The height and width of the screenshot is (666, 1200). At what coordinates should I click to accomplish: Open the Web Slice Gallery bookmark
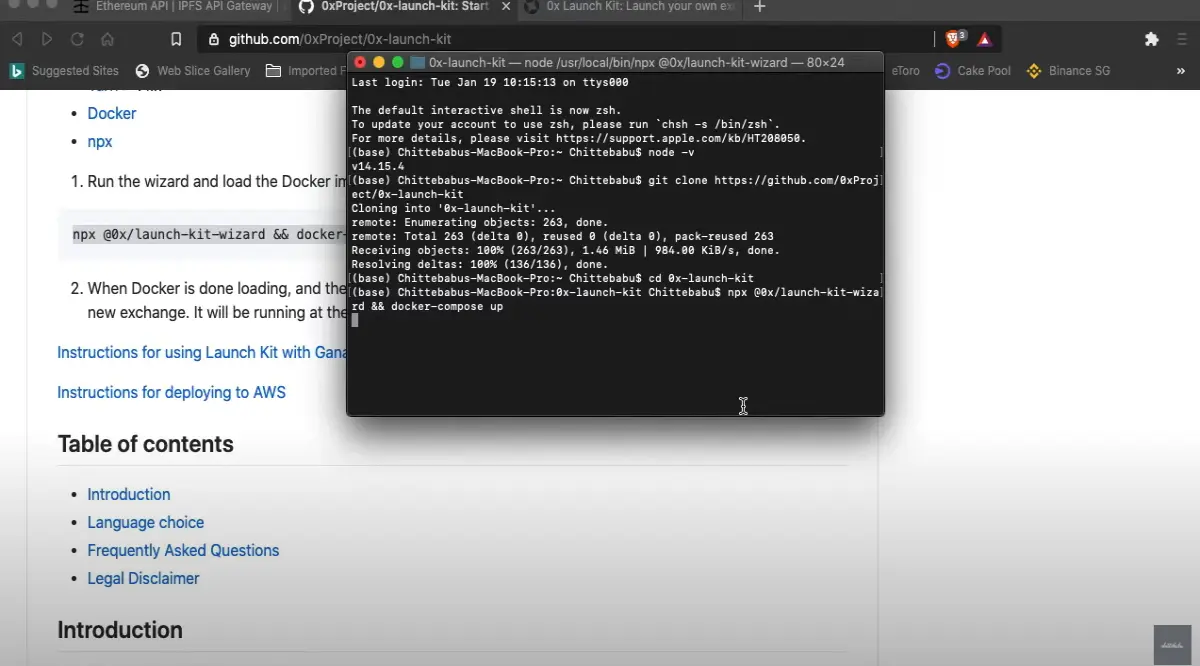click(193, 71)
